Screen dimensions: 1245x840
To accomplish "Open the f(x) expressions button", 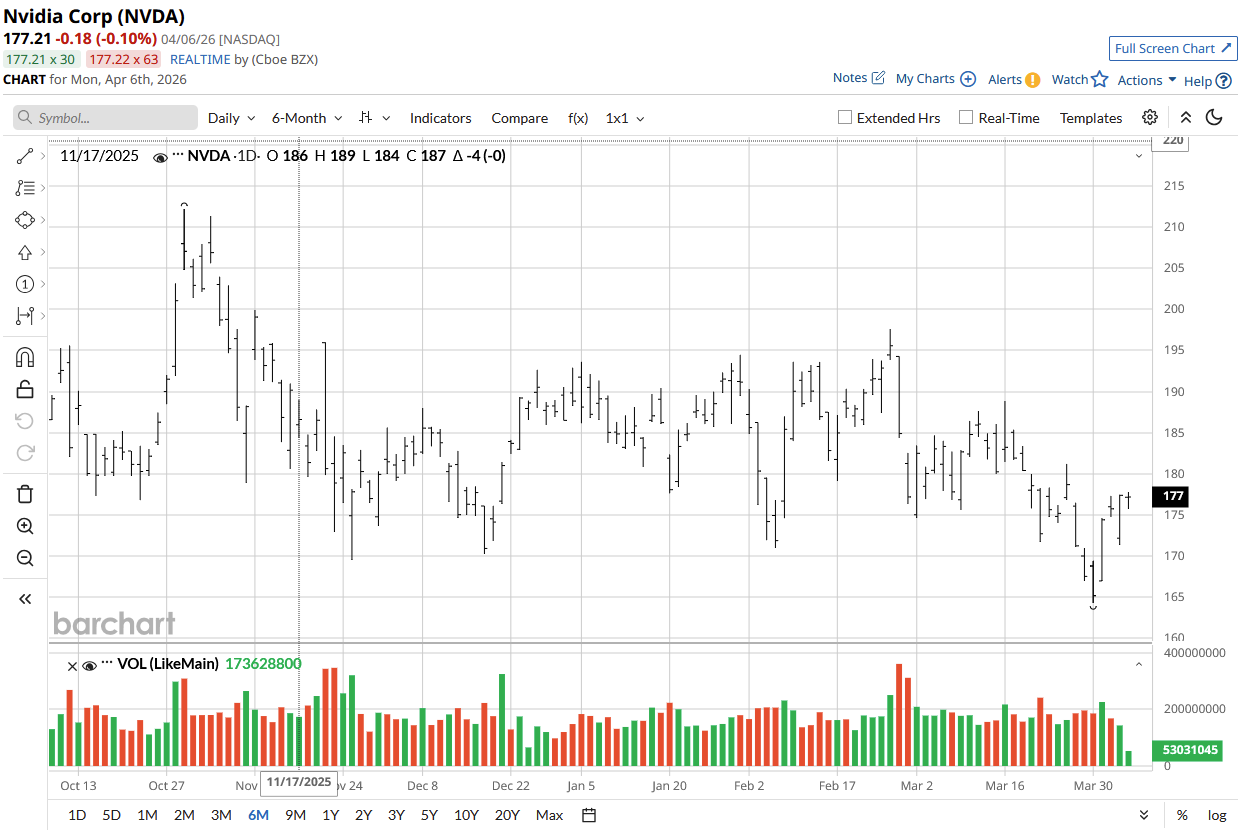I will (x=578, y=117).
